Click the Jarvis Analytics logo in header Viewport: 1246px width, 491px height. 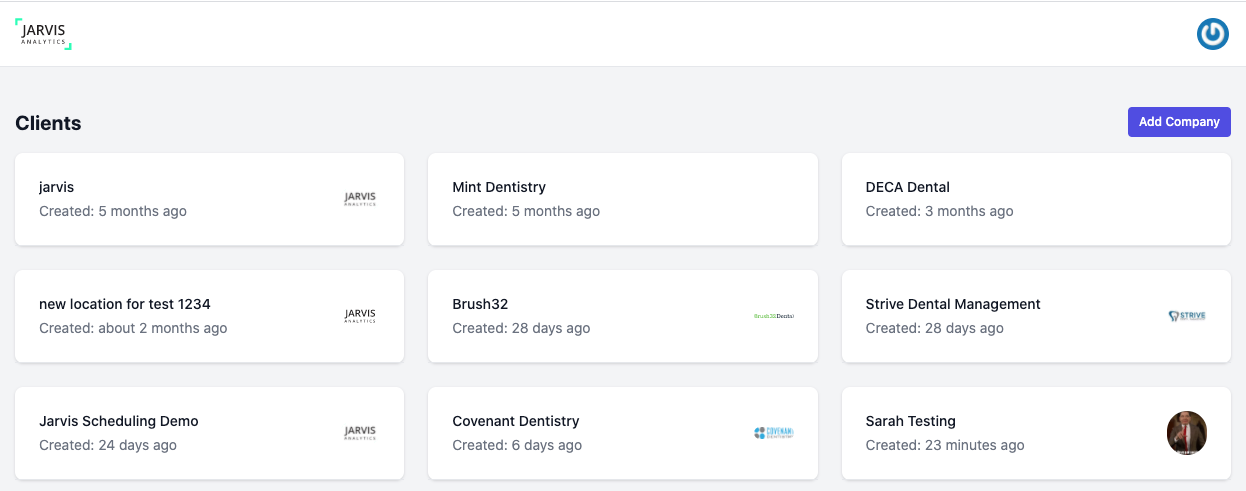tap(44, 33)
